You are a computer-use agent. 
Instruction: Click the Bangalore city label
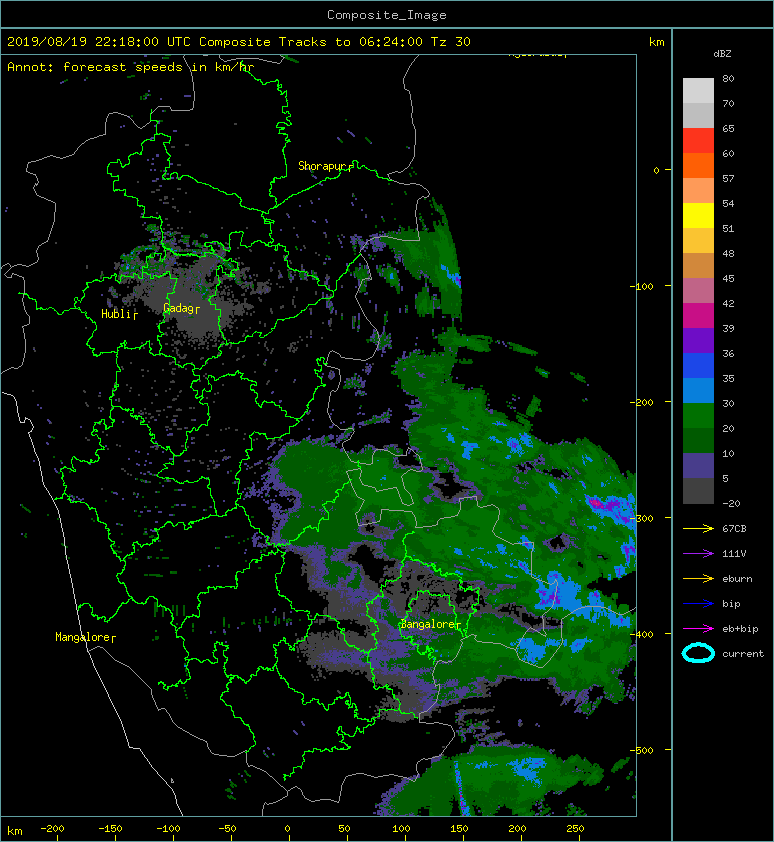point(429,624)
